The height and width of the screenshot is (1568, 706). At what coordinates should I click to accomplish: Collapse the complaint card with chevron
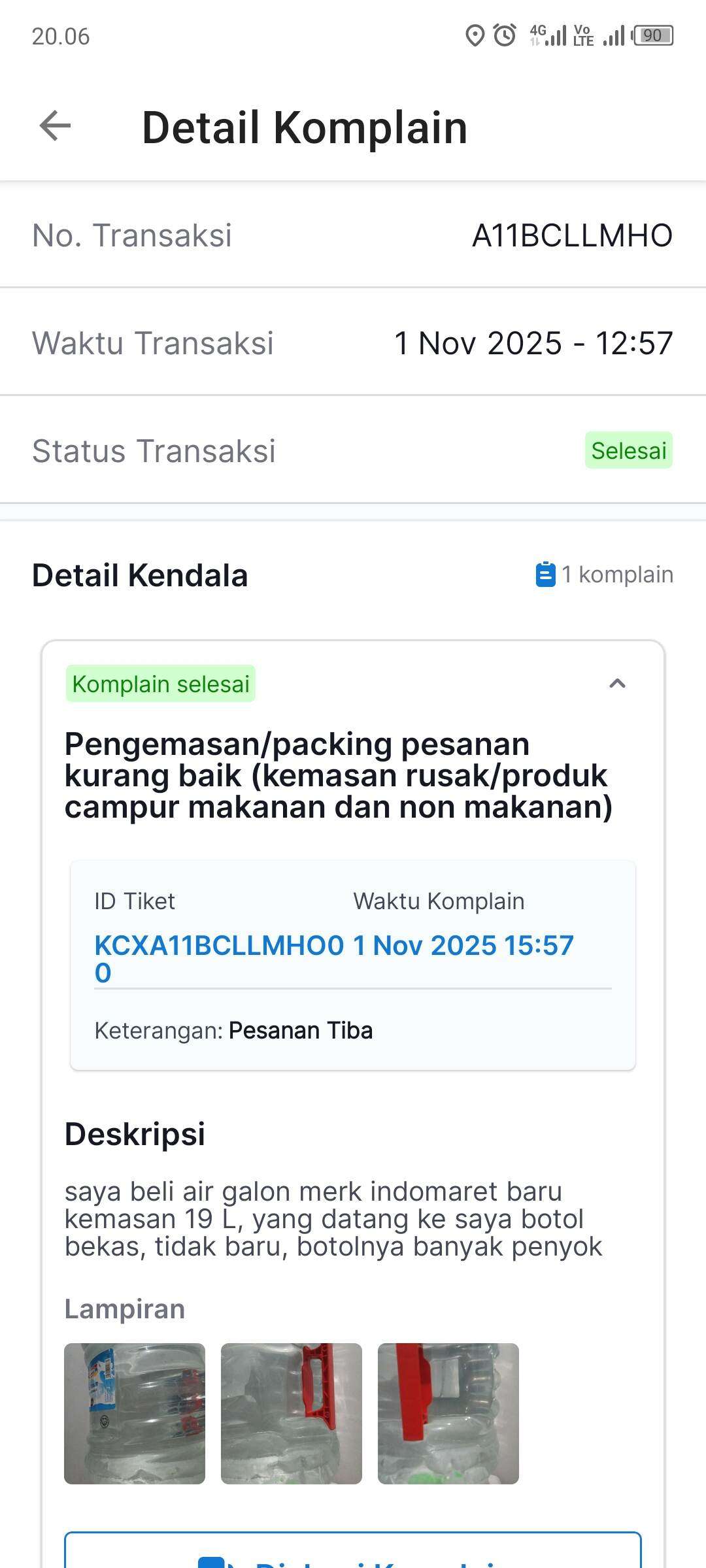pos(617,684)
